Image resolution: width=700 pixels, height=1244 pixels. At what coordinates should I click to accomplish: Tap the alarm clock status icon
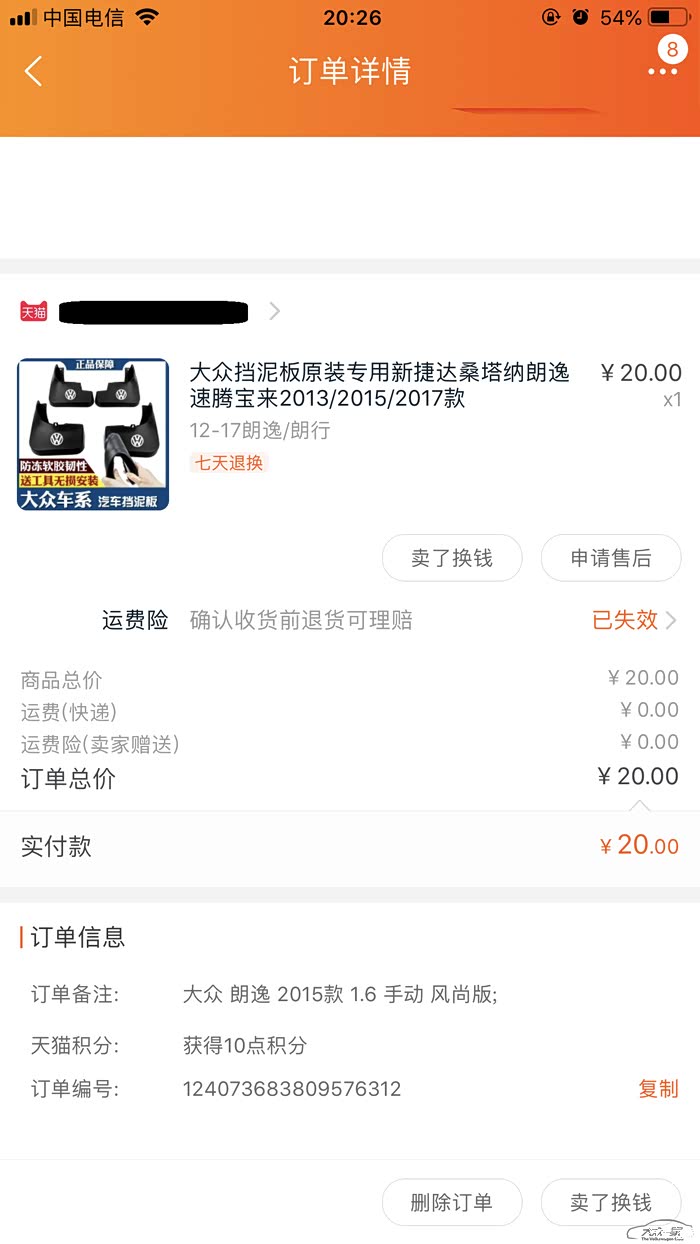point(581,17)
